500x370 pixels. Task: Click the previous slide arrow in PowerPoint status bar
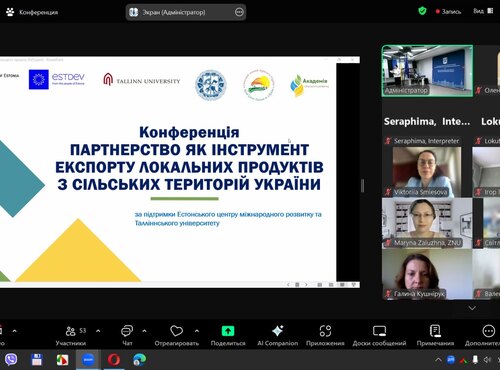click(x=288, y=285)
